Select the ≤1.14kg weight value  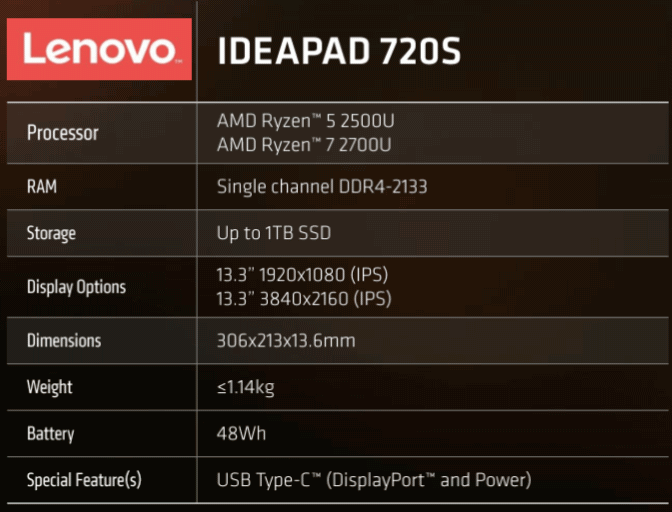coord(246,387)
